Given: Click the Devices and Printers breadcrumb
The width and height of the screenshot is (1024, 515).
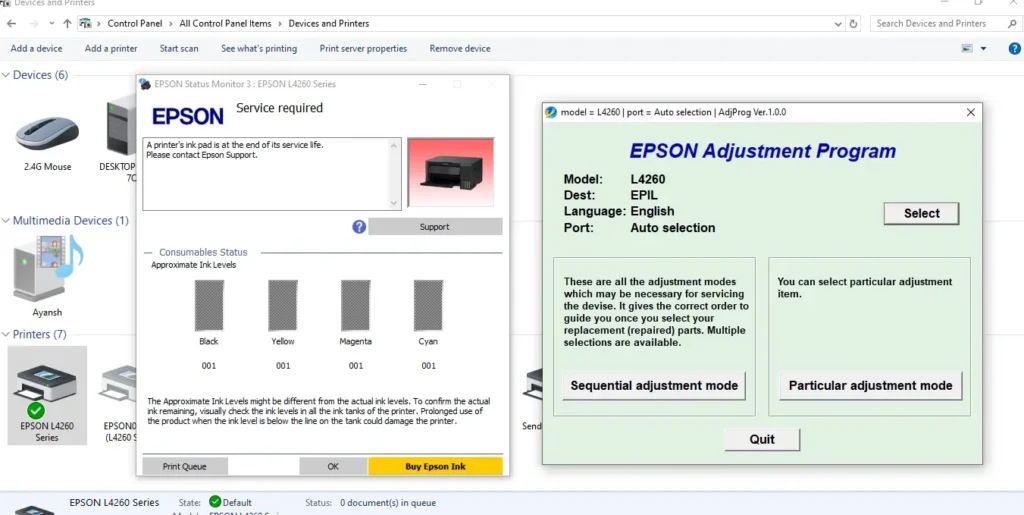Looking at the screenshot, I should click(328, 23).
